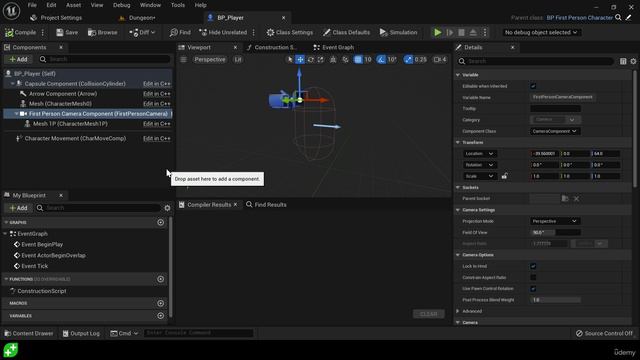Select Mesh (CharacterMesh0) component

point(60,104)
